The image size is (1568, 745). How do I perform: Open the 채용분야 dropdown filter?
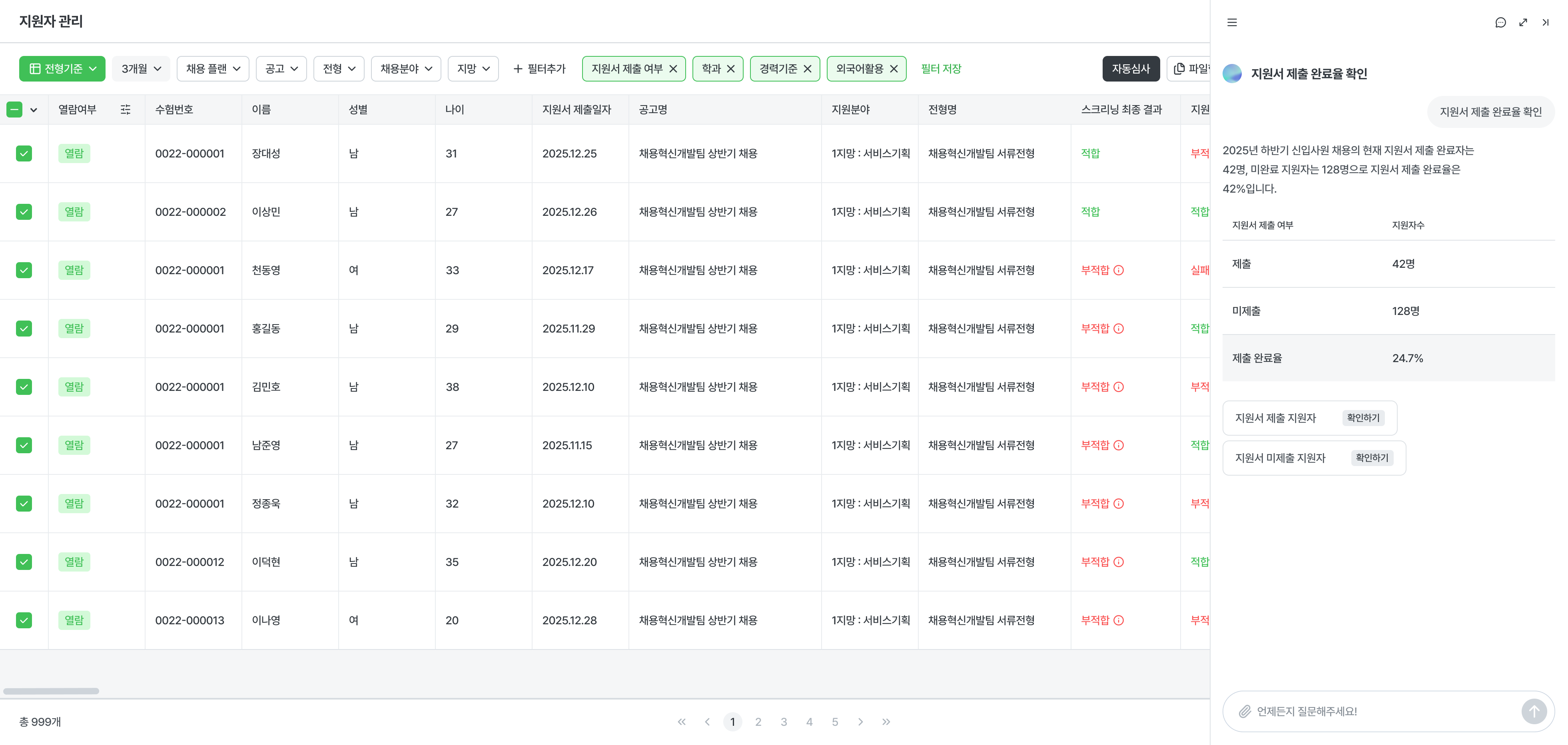click(x=406, y=69)
